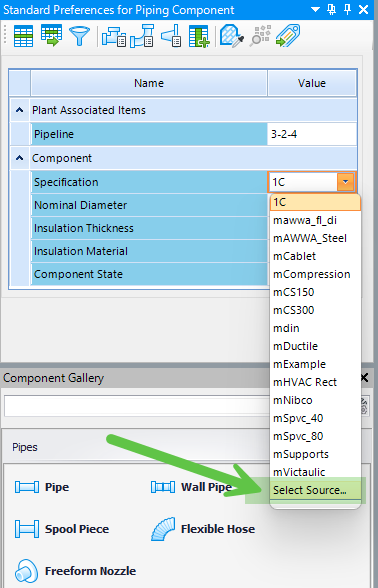Choose 1C from the specification list
The width and height of the screenshot is (378, 588).
315,202
